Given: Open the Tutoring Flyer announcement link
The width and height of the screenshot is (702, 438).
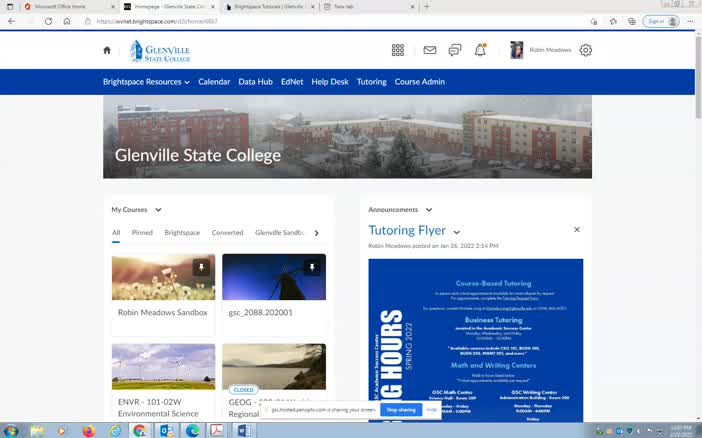Looking at the screenshot, I should [407, 231].
